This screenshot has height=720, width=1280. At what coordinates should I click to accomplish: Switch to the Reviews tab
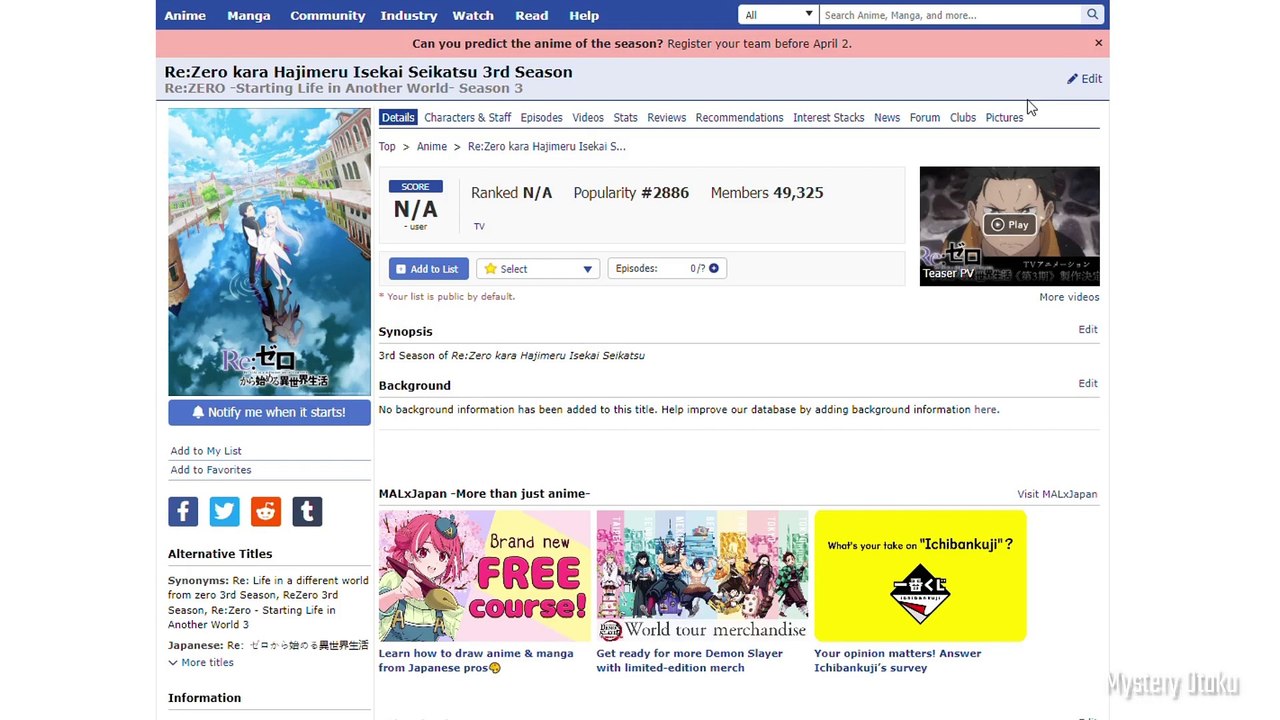tap(666, 118)
